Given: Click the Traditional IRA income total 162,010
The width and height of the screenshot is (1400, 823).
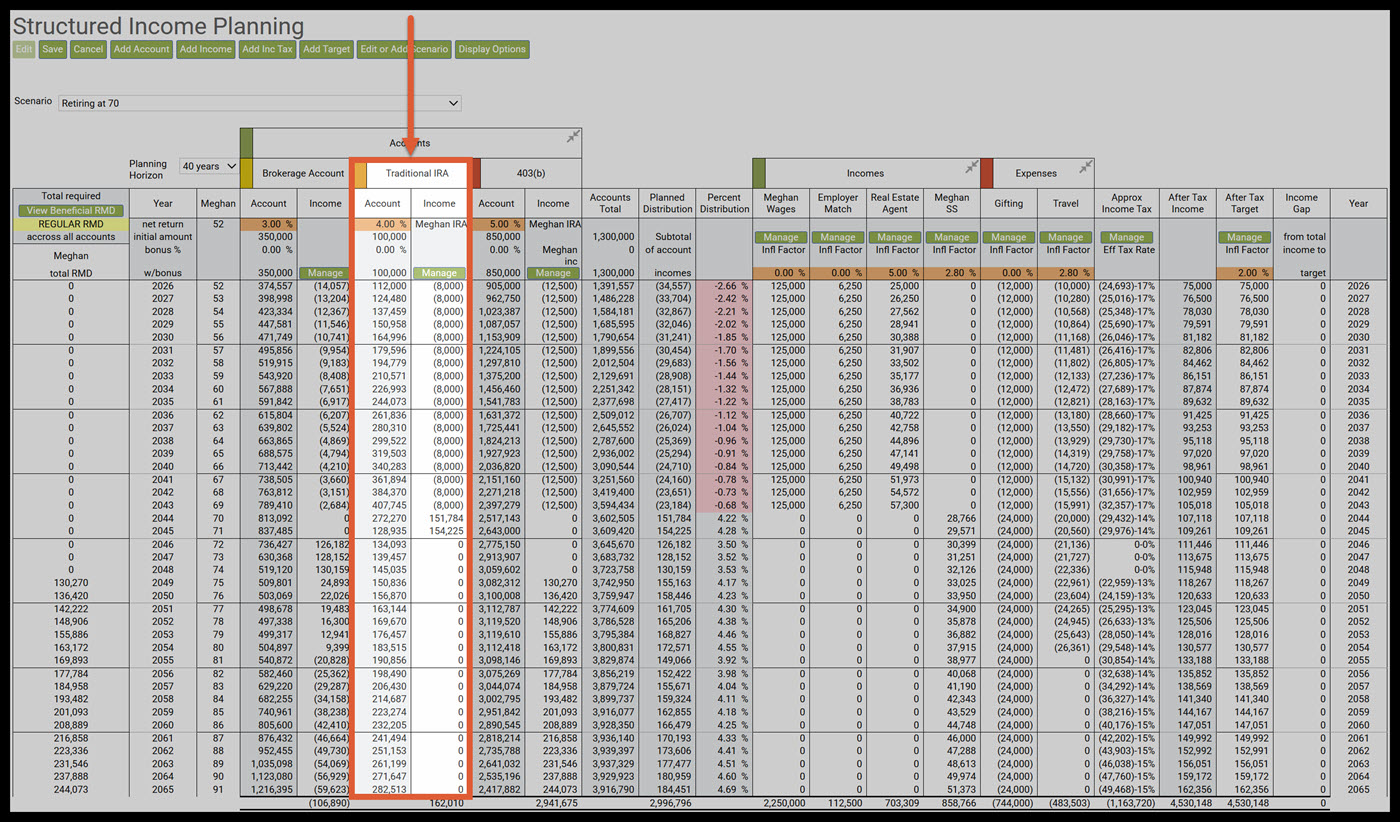Looking at the screenshot, I should (x=445, y=802).
